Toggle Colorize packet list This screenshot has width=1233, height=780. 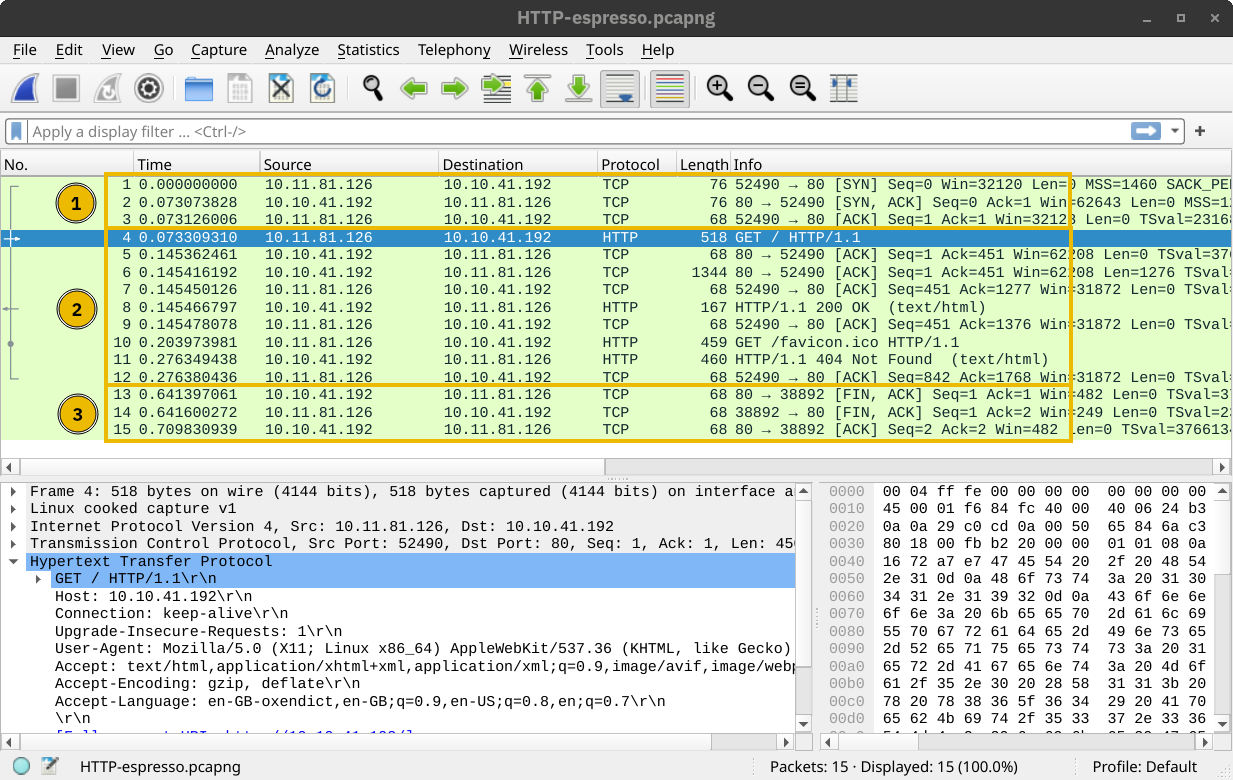coord(669,88)
